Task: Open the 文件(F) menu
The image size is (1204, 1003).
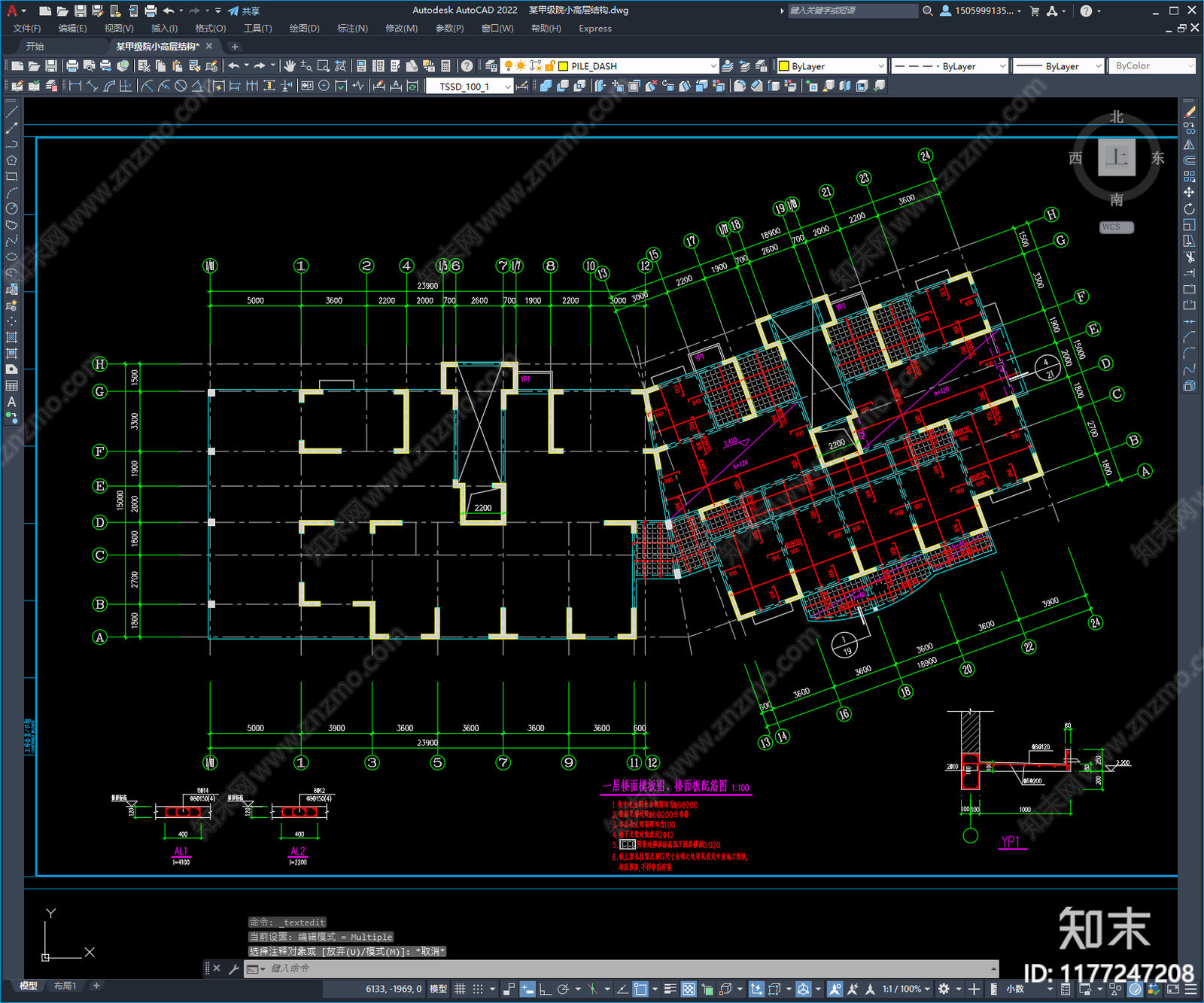Action: pos(27,29)
